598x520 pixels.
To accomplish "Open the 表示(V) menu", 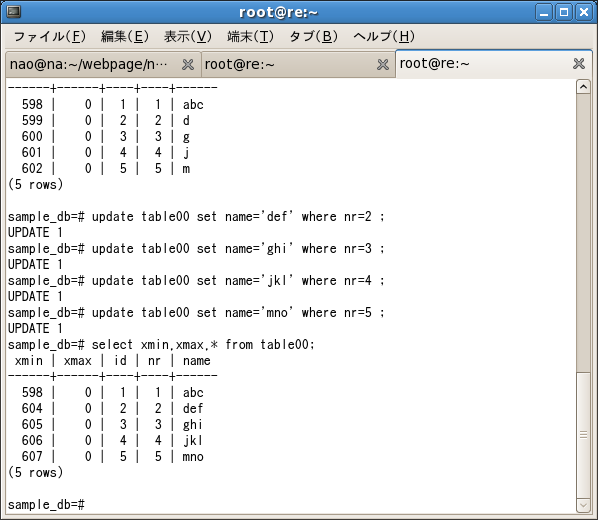I will point(188,37).
